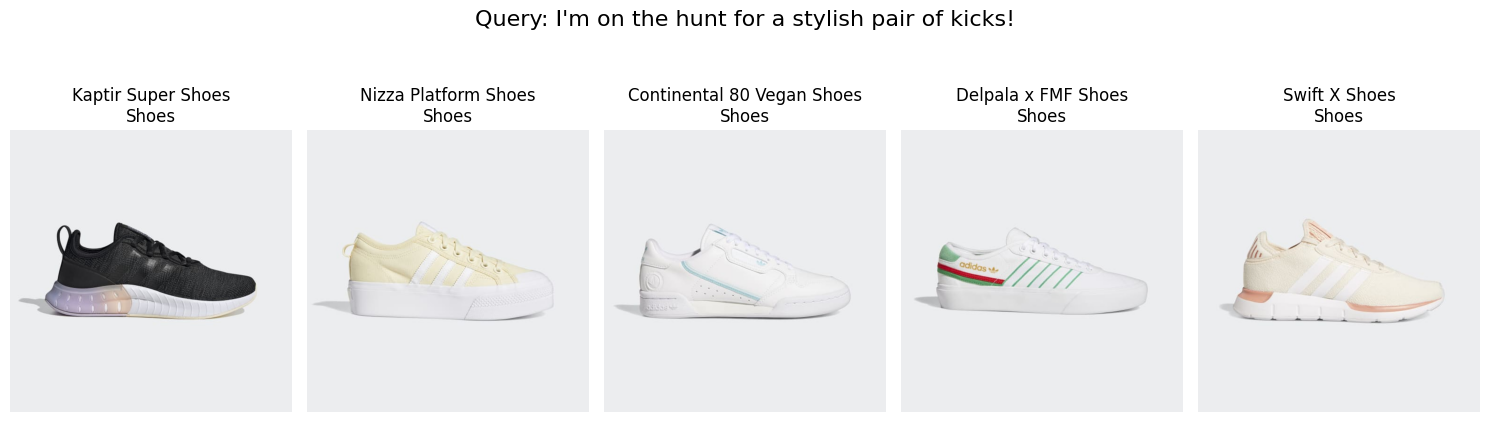
Task: Click the query text about stylish kicks
Action: point(745,19)
